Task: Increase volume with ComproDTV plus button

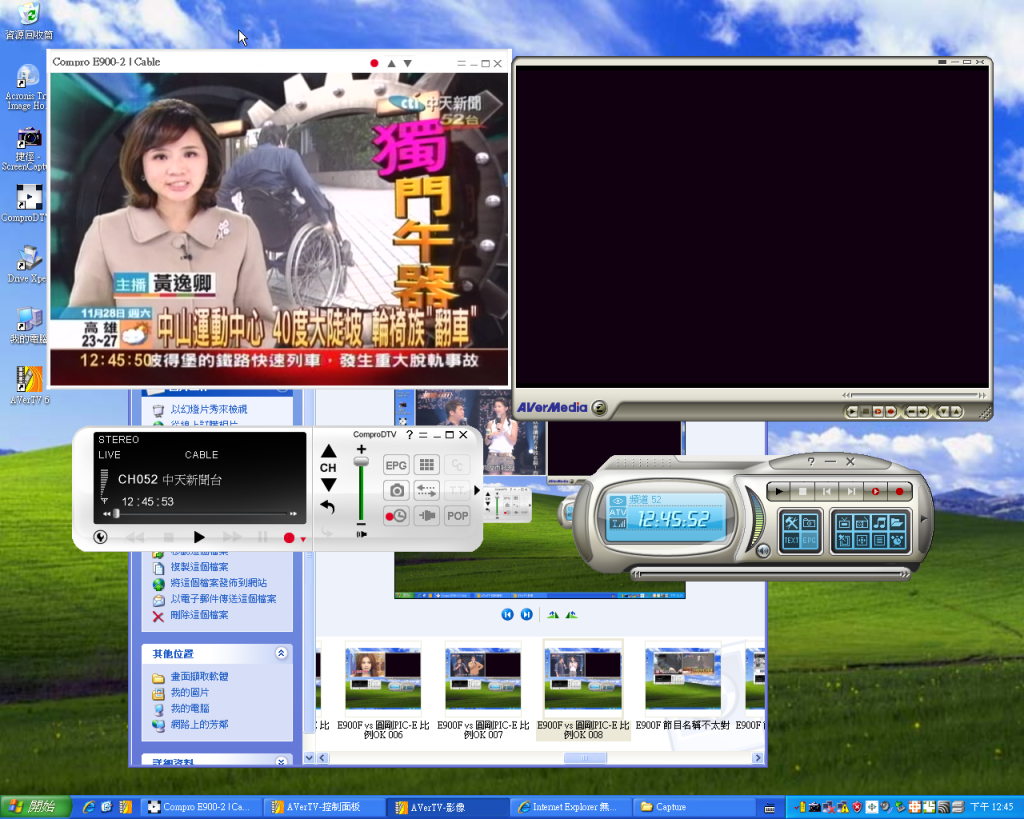Action: (361, 449)
